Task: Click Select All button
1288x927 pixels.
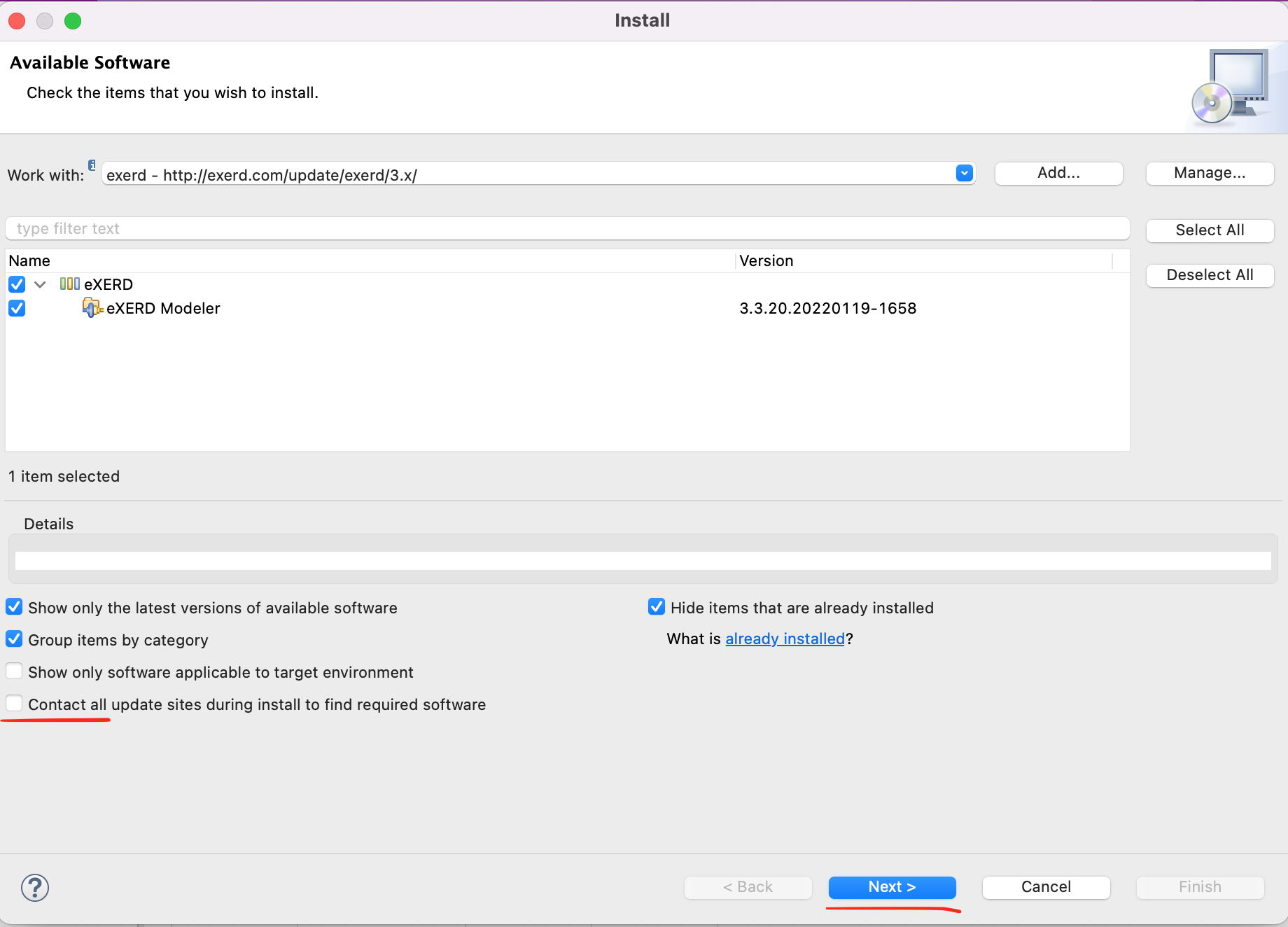Action: (1210, 230)
